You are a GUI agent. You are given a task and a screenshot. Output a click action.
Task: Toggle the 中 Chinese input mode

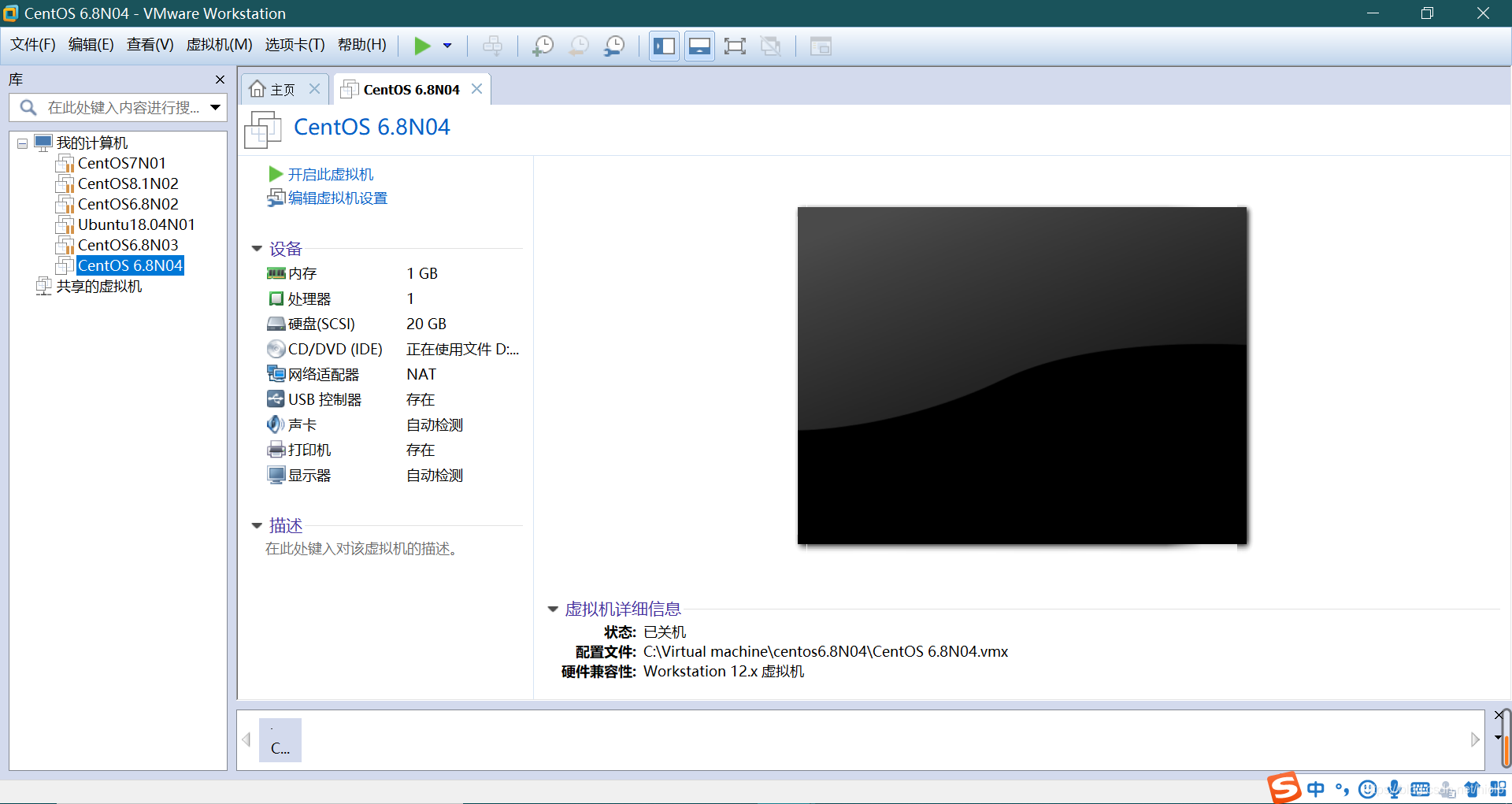[x=1316, y=789]
